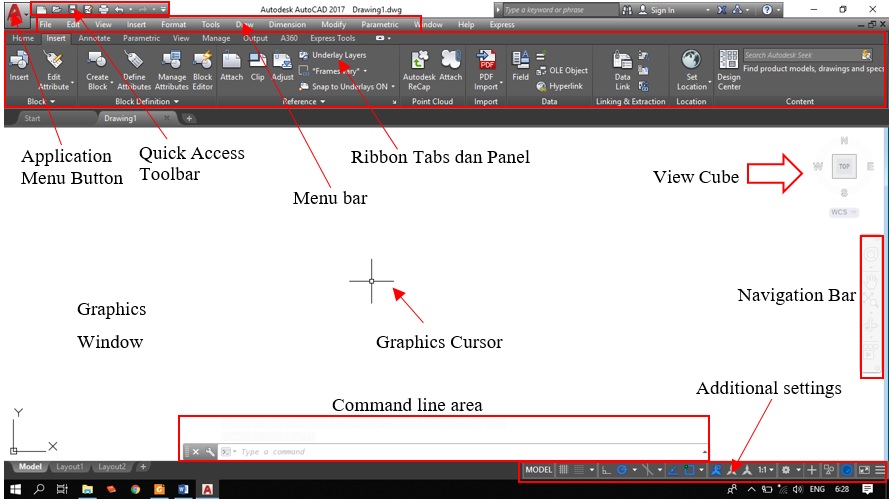Click the Undo arrow in Quick Access
The height and width of the screenshot is (503, 889).
click(118, 10)
